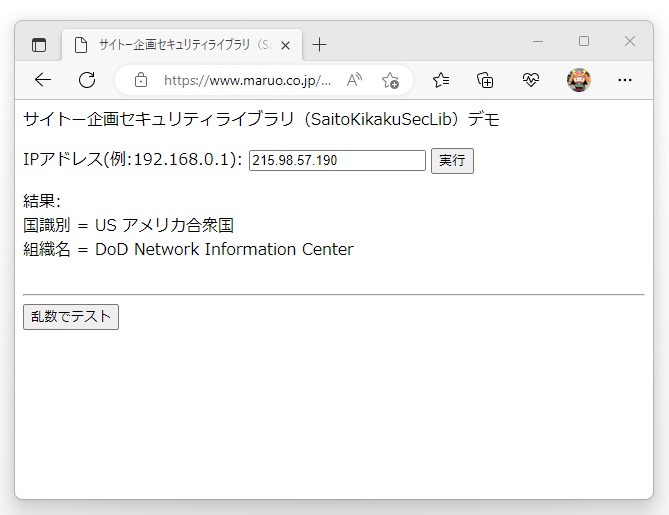Open Settings and more menu

(x=625, y=80)
